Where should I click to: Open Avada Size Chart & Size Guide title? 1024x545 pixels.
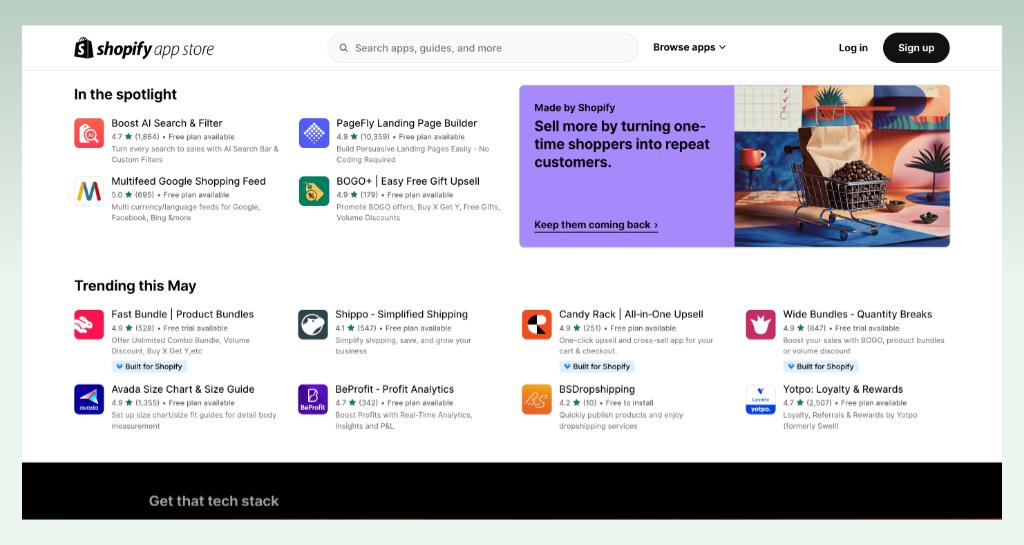pyautogui.click(x=183, y=389)
